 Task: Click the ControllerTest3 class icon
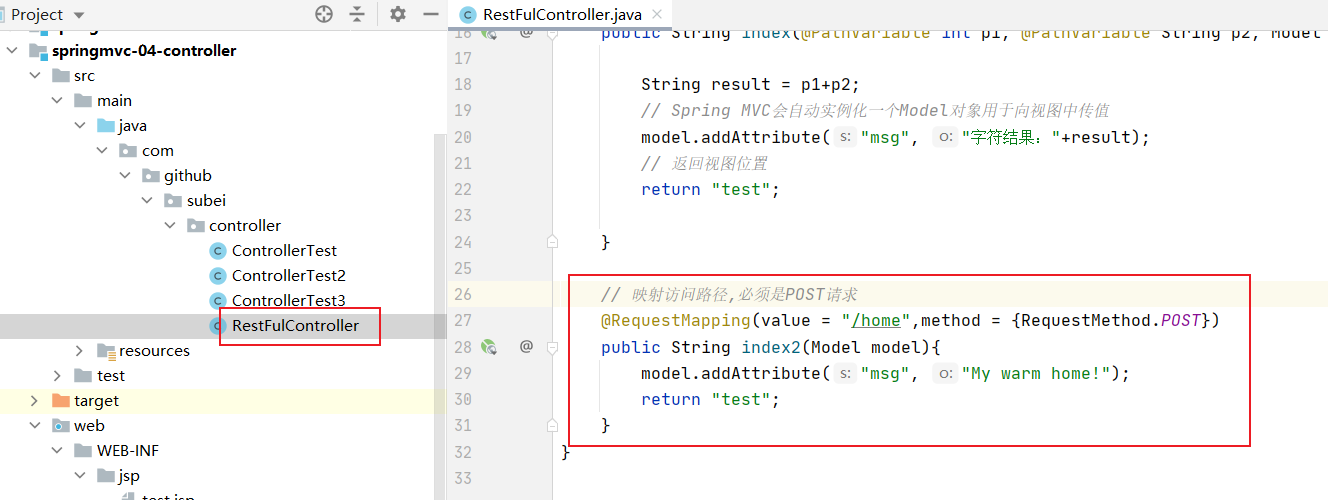pyautogui.click(x=217, y=301)
